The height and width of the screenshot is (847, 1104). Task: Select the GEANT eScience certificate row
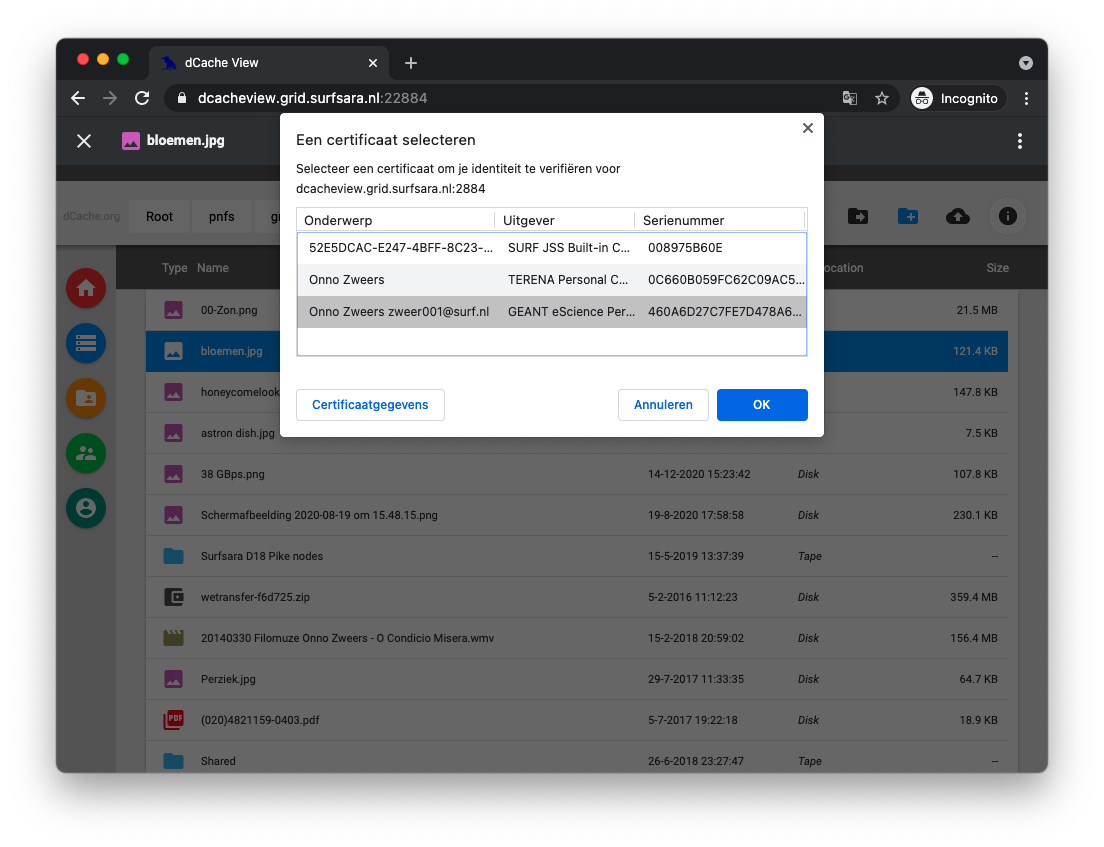(552, 311)
